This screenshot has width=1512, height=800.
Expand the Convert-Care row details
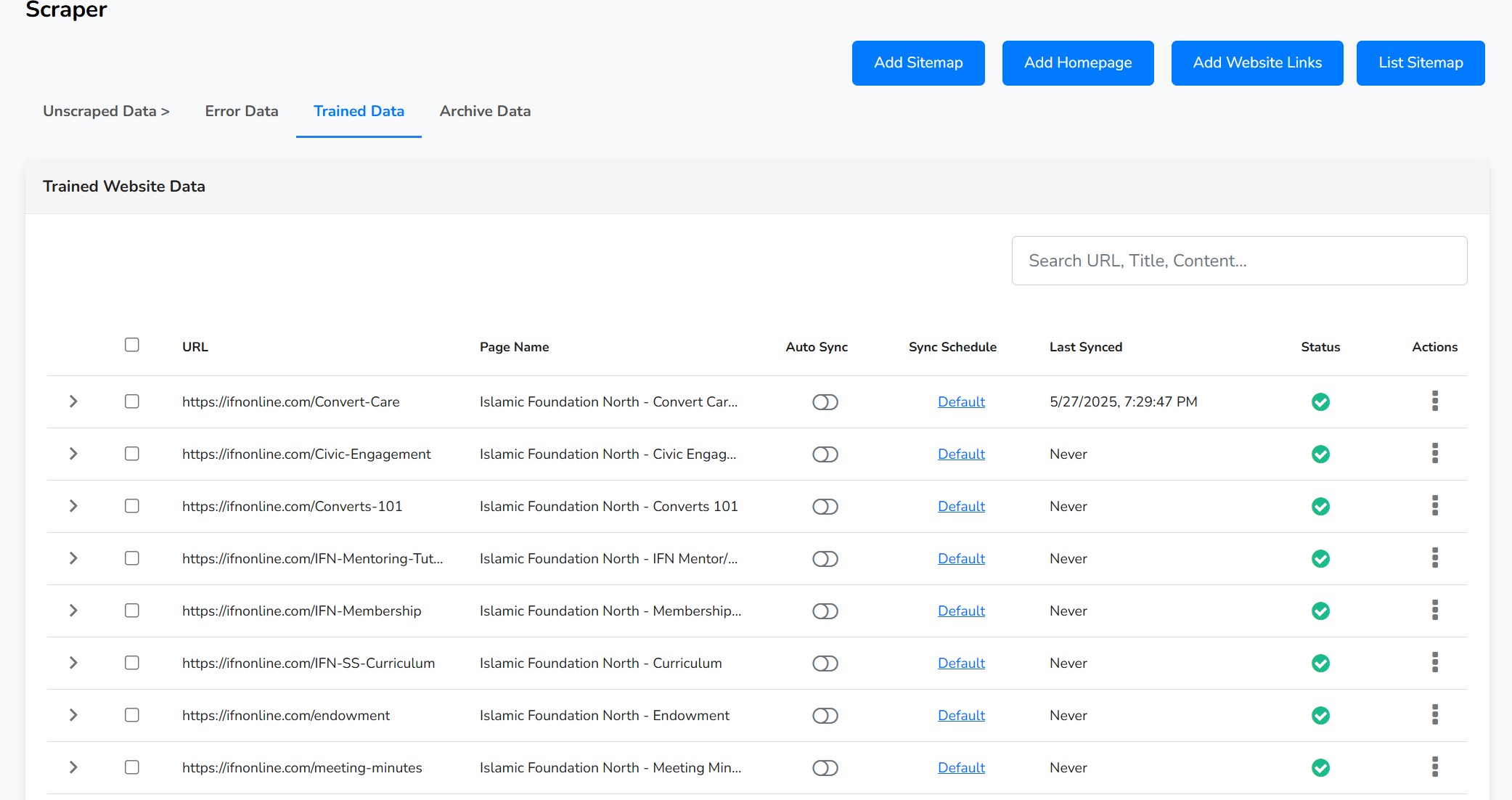coord(73,401)
